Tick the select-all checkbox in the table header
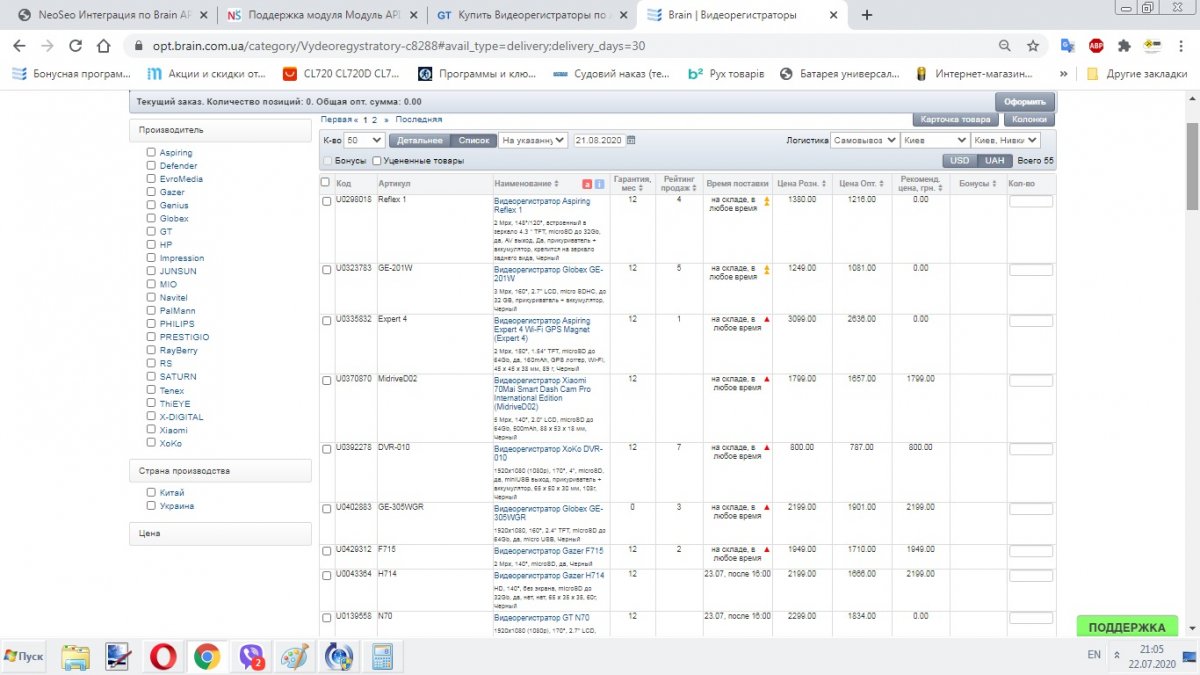This screenshot has width=1200, height=675. [325, 182]
